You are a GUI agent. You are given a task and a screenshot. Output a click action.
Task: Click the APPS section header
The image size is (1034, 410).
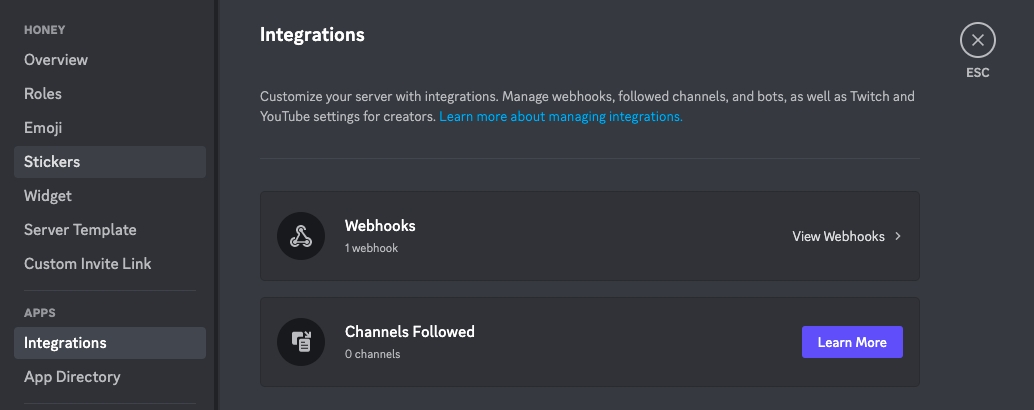(x=40, y=312)
